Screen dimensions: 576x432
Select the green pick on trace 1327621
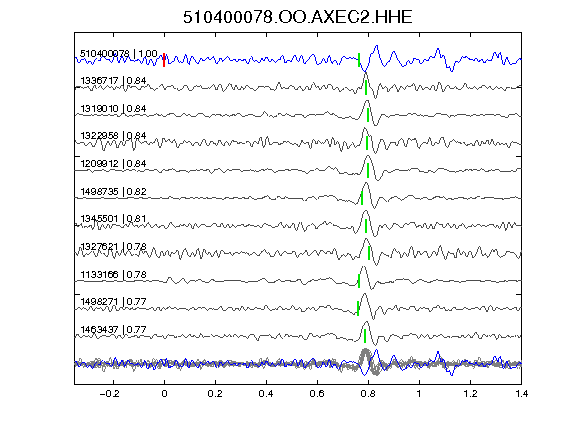point(369,253)
